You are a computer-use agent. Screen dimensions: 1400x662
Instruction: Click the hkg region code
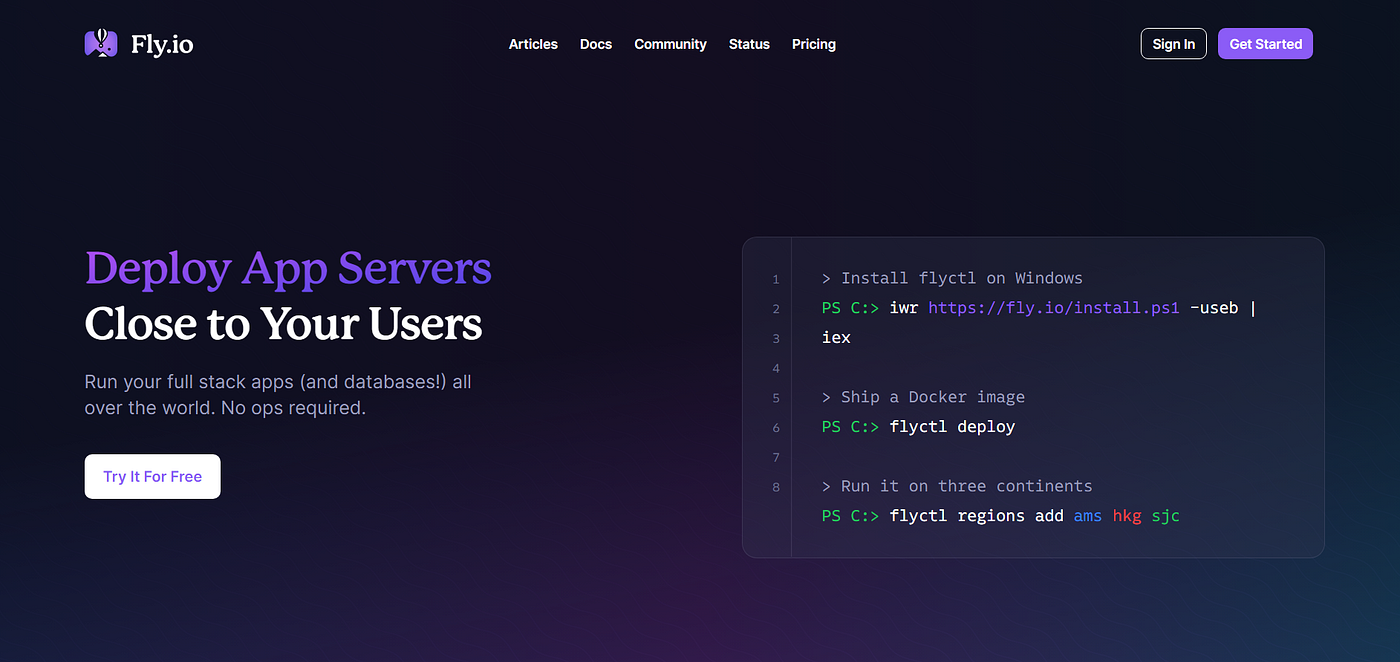click(x=1127, y=516)
